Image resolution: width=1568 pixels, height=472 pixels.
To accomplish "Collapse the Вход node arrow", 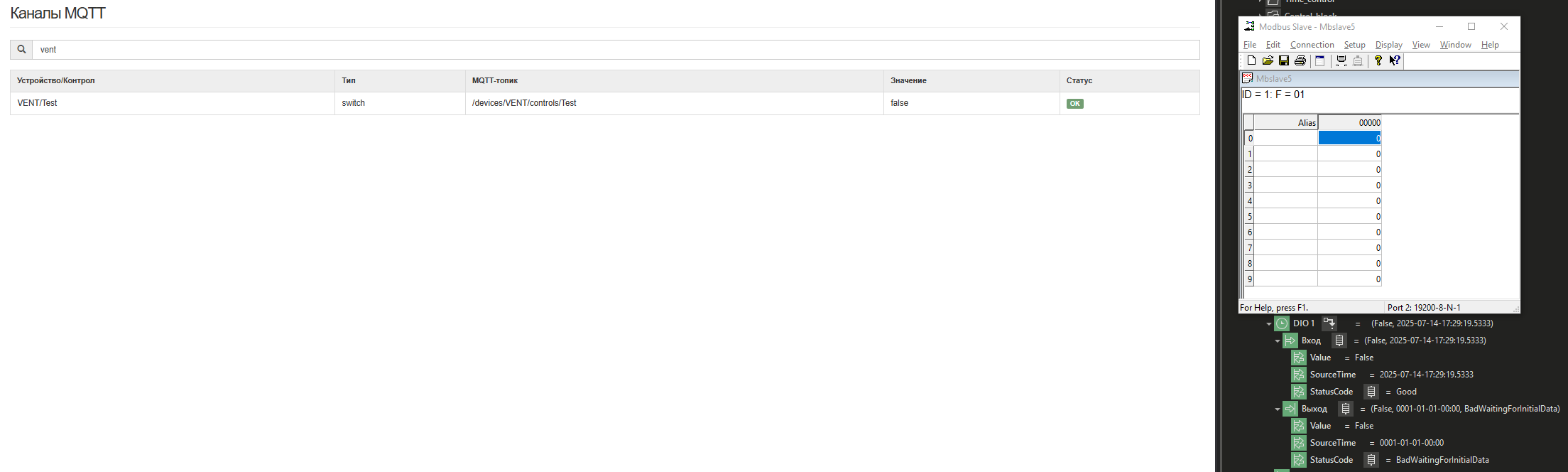I will [1278, 341].
